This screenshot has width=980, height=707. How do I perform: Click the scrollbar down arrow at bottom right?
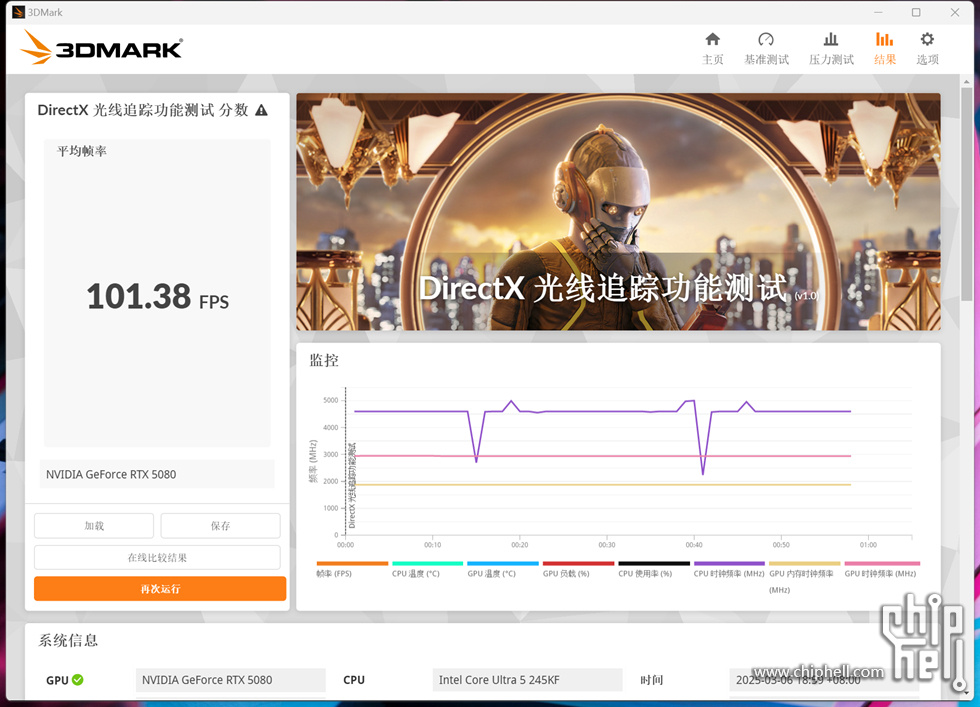pyautogui.click(x=967, y=693)
